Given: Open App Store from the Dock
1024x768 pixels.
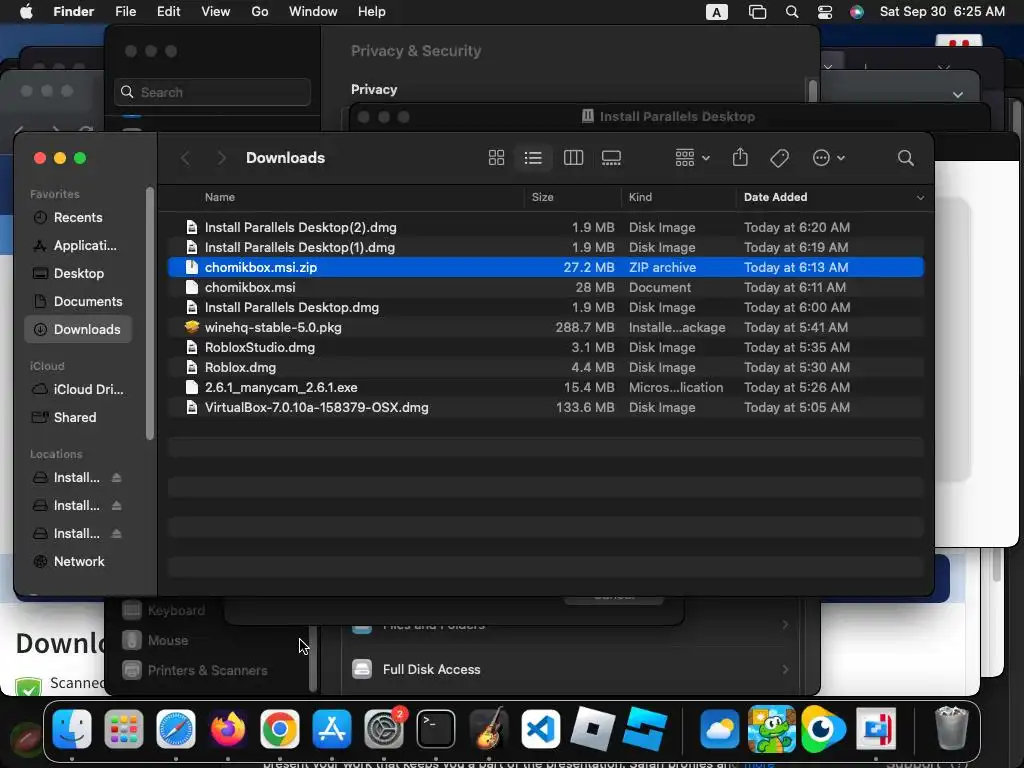Looking at the screenshot, I should click(332, 729).
